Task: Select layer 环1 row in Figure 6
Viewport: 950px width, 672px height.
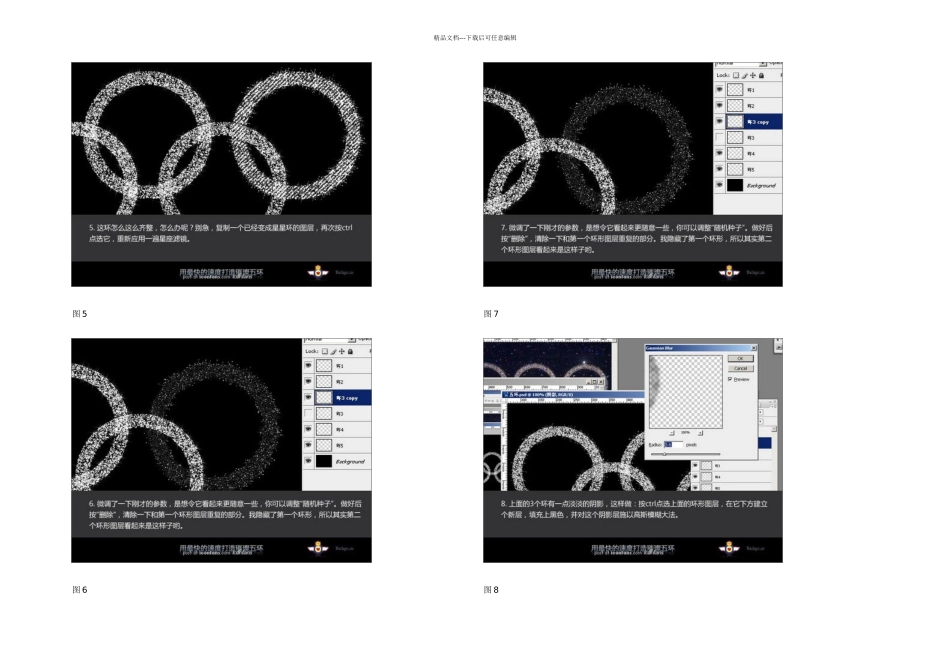Action: [x=337, y=366]
